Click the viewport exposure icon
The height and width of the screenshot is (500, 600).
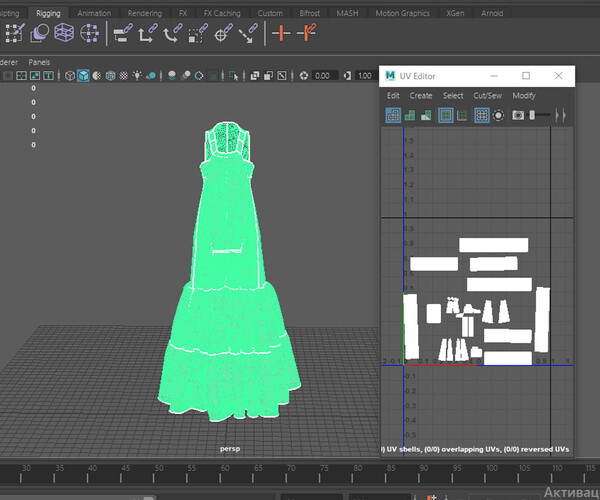point(304,76)
